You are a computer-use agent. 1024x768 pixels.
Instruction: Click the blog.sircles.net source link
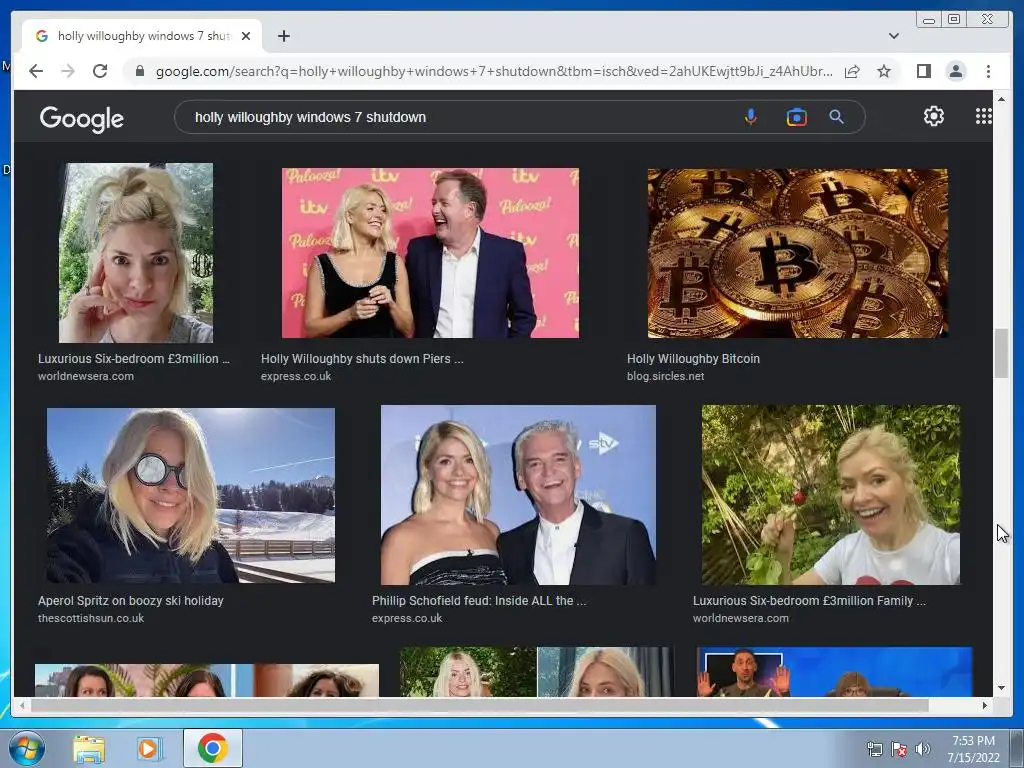coord(665,376)
